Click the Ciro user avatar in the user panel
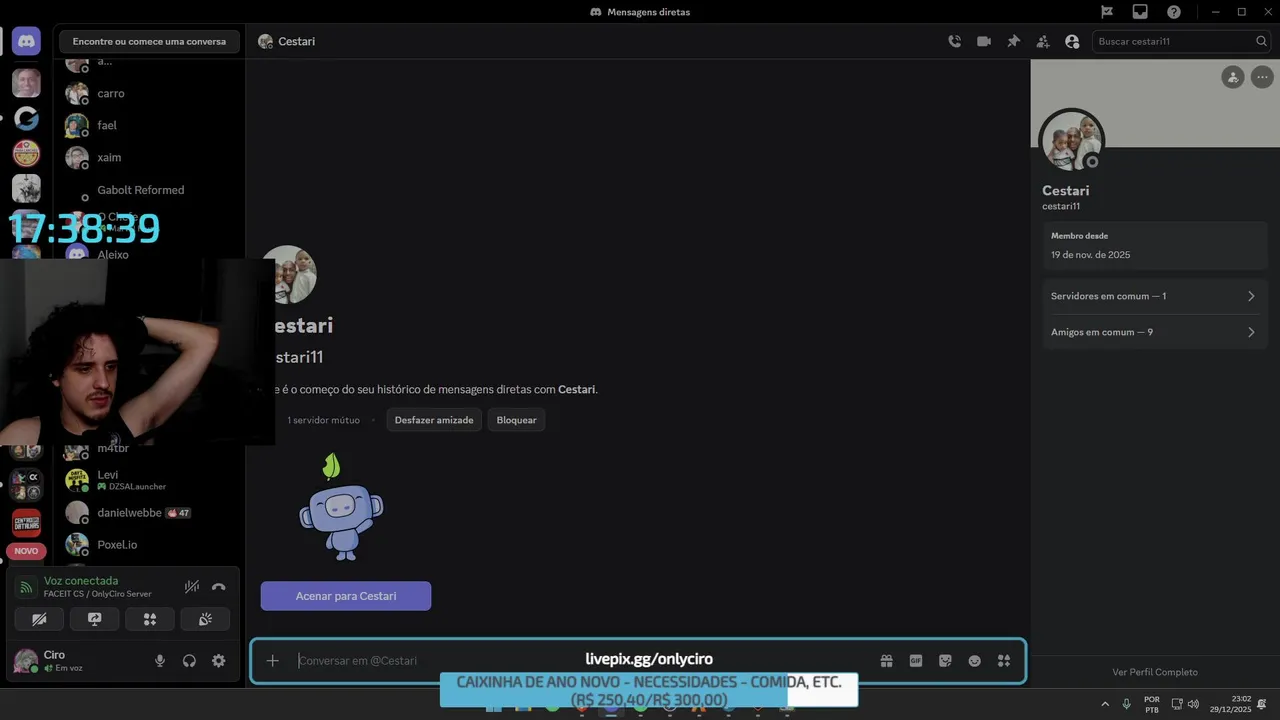Image resolution: width=1280 pixels, height=720 pixels. (x=25, y=661)
